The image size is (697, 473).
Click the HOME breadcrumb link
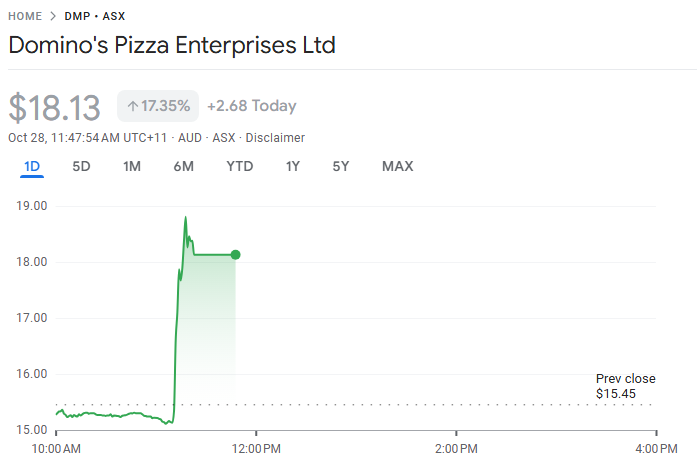pyautogui.click(x=25, y=16)
